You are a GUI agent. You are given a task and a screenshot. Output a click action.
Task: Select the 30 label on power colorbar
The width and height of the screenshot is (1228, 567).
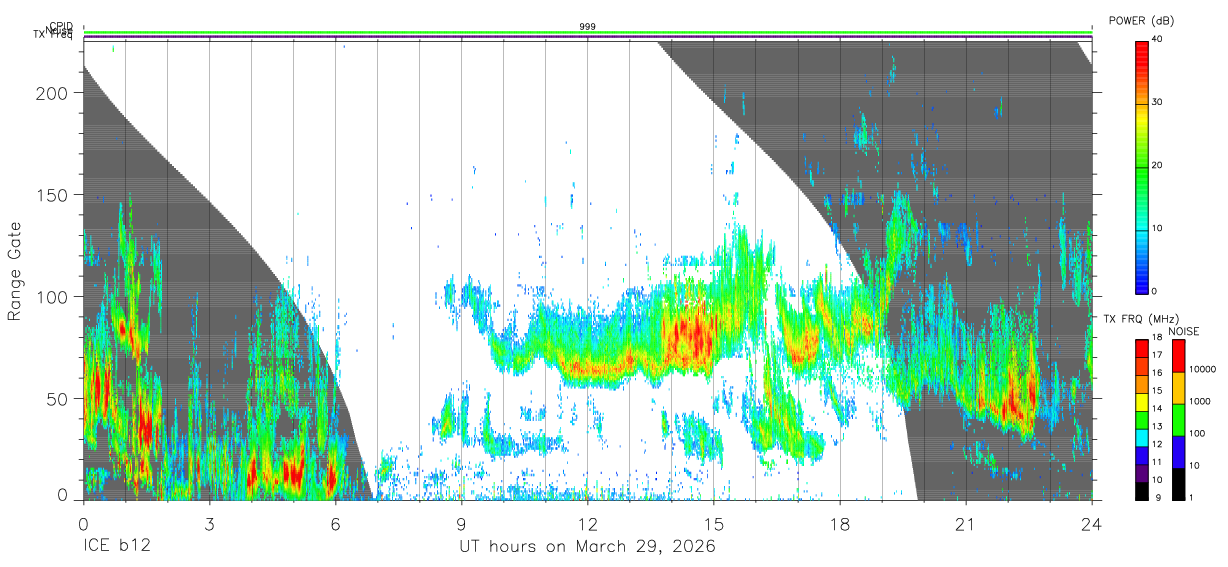[1157, 102]
